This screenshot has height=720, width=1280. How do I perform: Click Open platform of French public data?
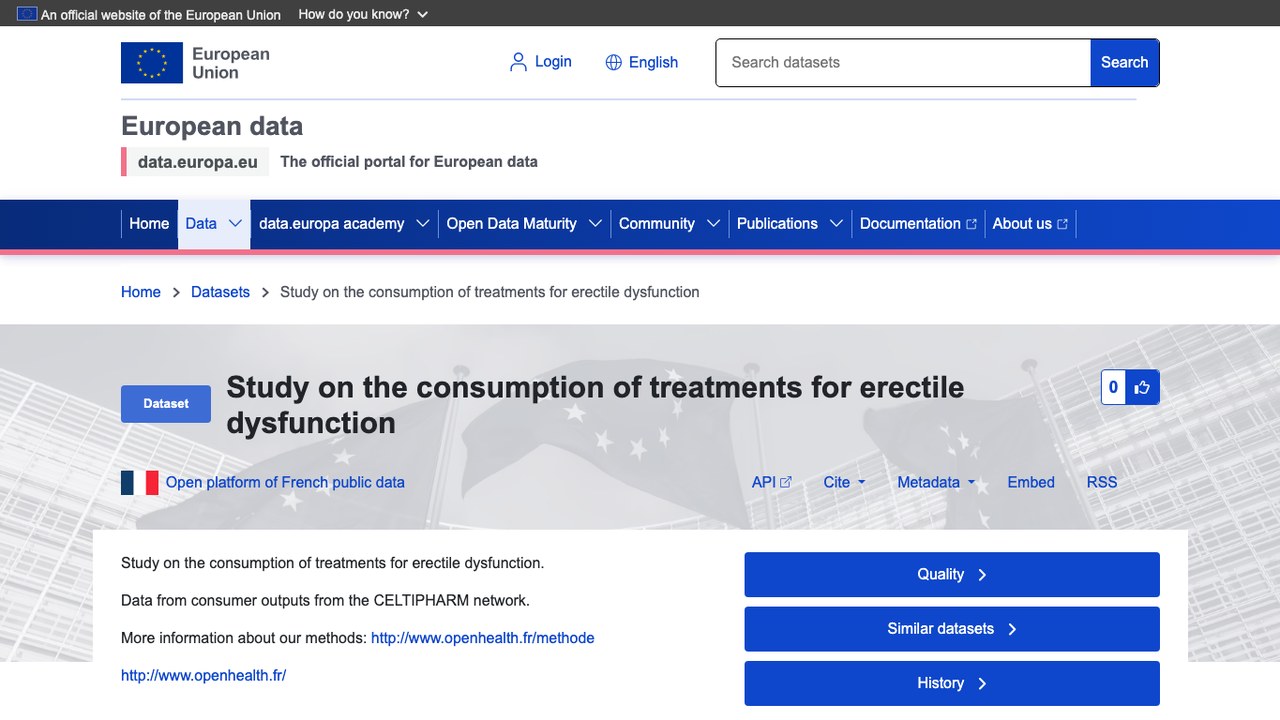(285, 482)
